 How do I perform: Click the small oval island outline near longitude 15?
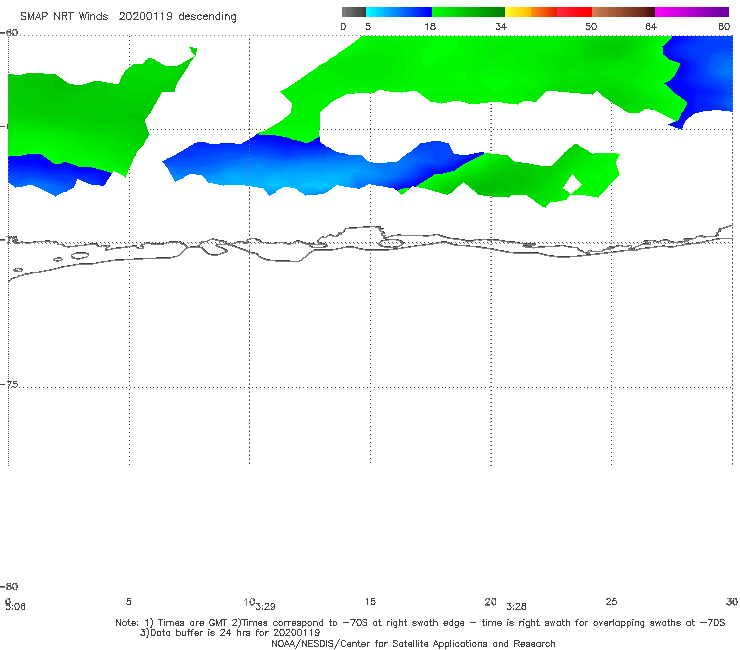[391, 243]
